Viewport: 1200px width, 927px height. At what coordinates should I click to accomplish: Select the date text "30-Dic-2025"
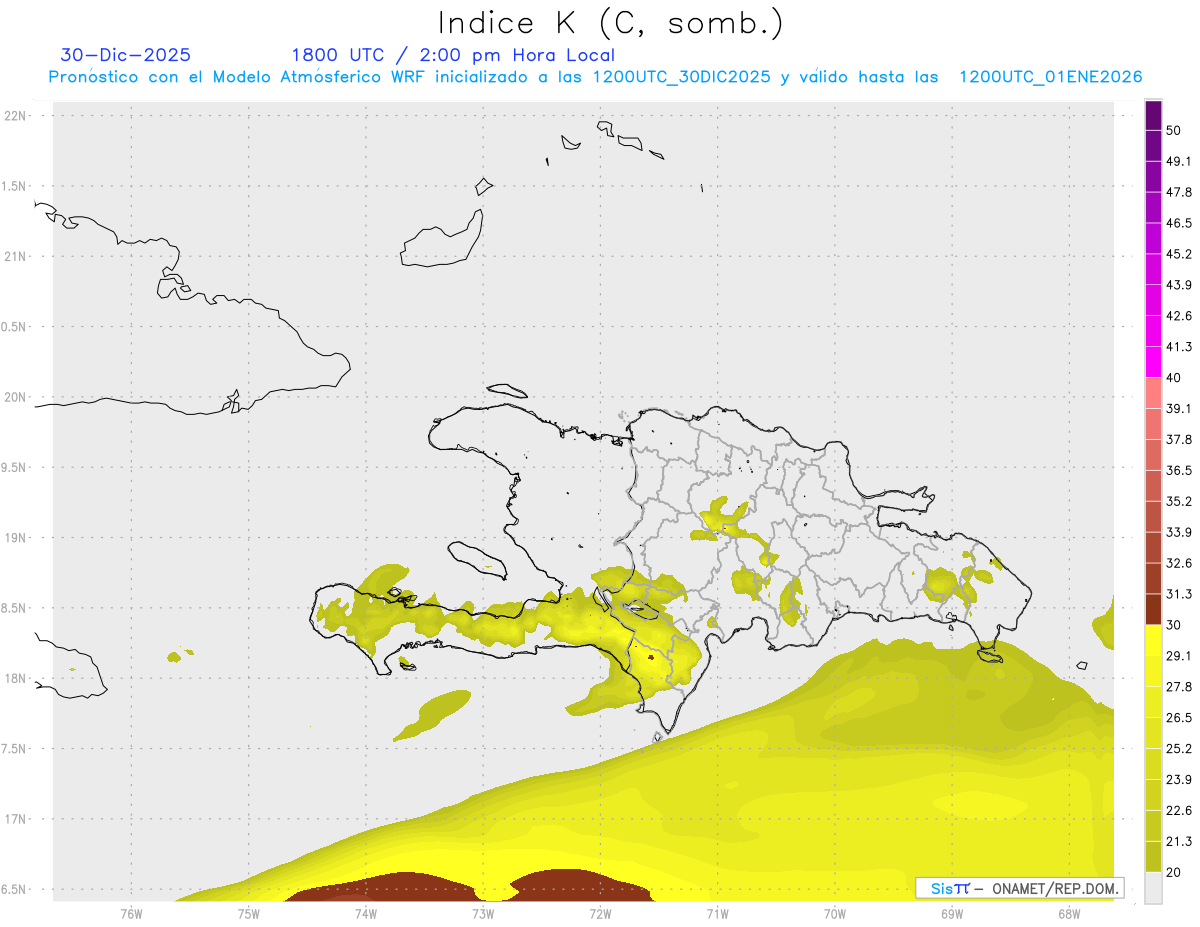pos(125,55)
